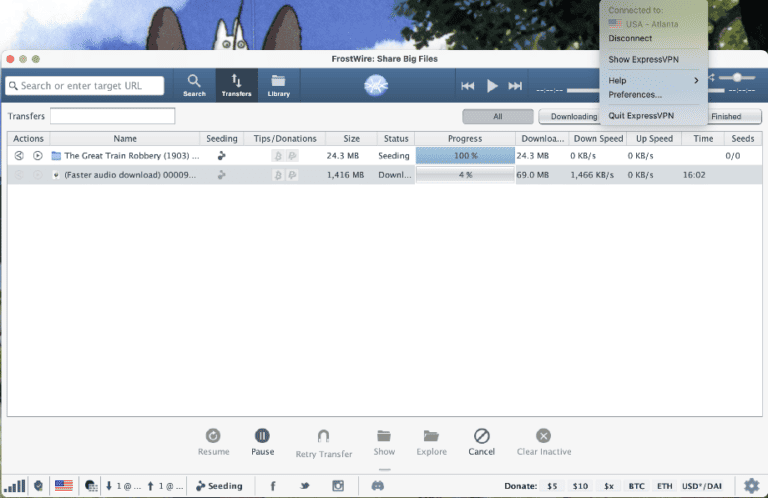
Task: Toggle Seeding status in status bar
Action: point(219,486)
